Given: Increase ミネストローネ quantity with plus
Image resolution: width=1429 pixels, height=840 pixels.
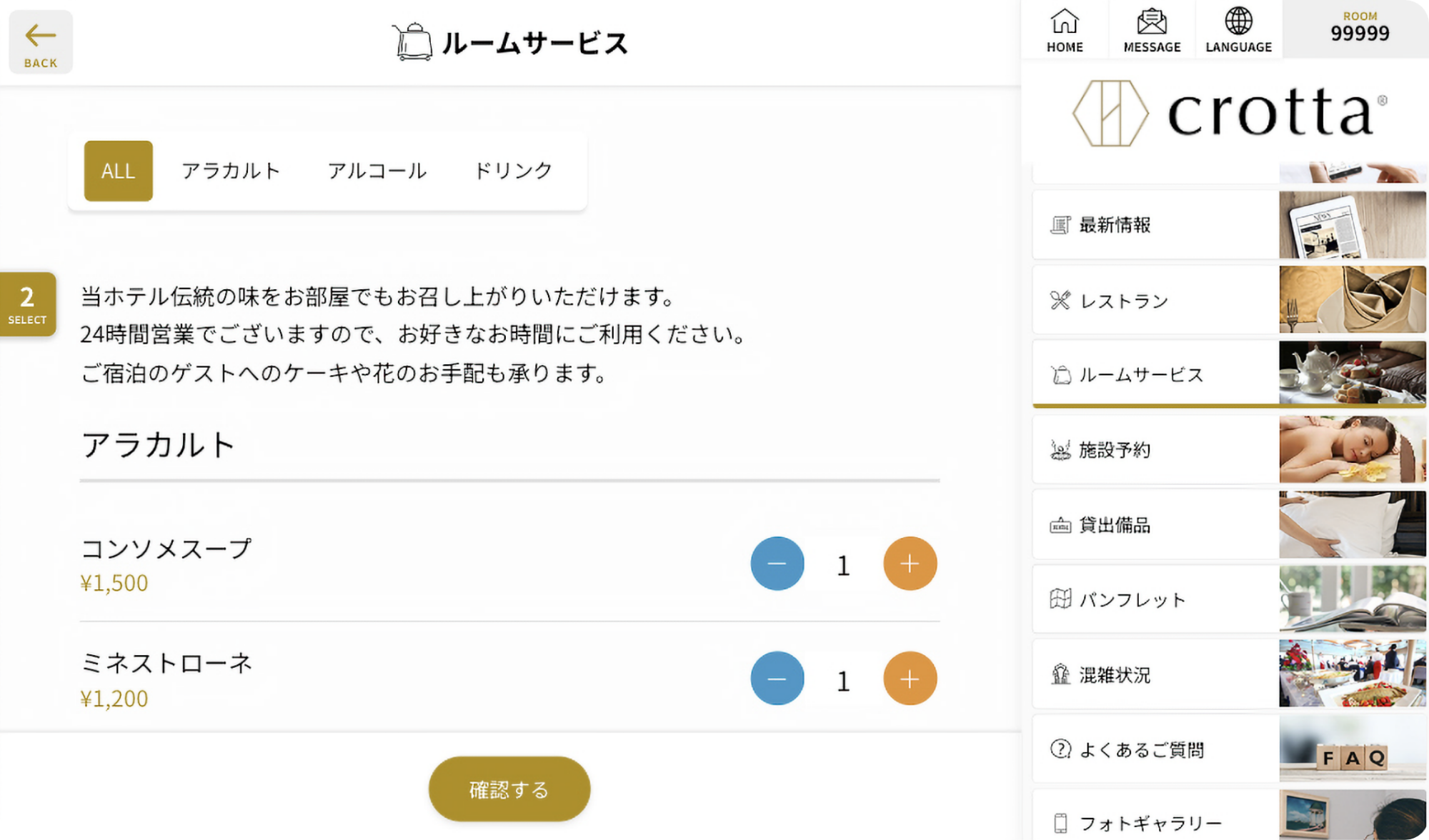Looking at the screenshot, I should [910, 679].
